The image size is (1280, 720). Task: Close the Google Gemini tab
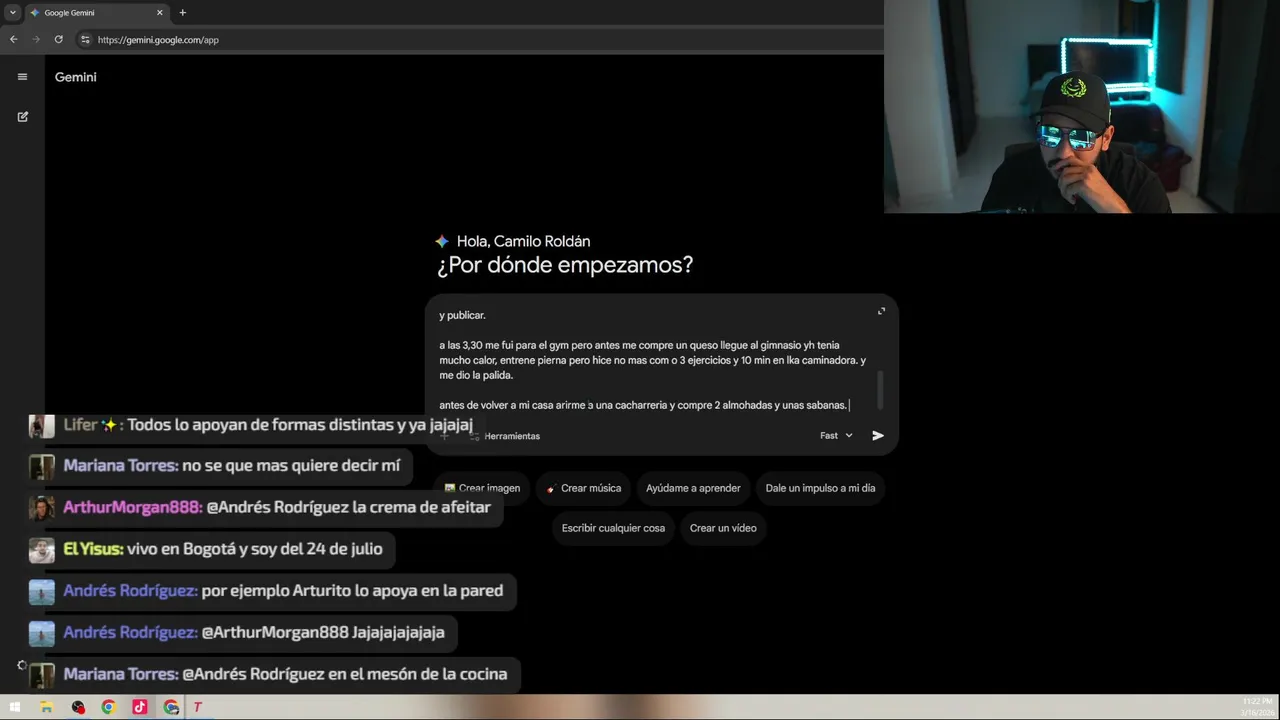(160, 13)
